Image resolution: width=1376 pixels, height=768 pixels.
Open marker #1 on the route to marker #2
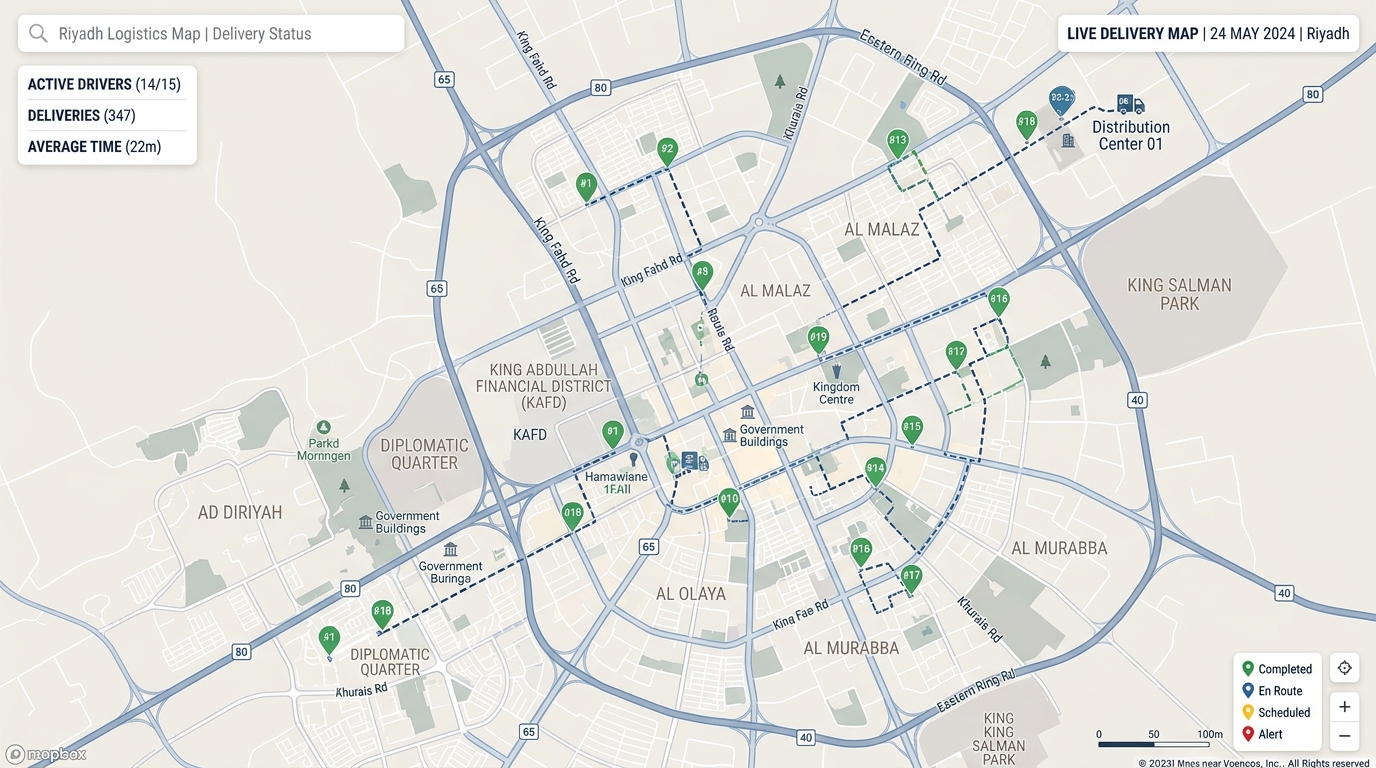(x=586, y=186)
